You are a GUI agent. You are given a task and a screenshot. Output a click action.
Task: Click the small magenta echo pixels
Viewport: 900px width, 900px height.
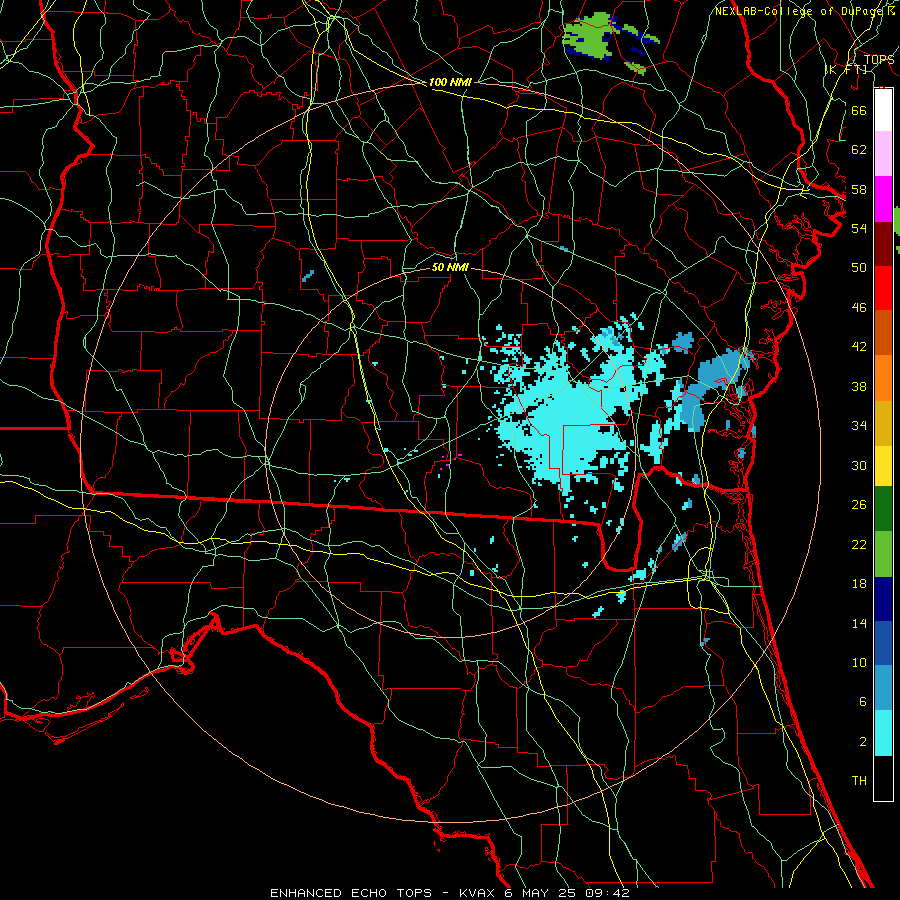(450, 461)
